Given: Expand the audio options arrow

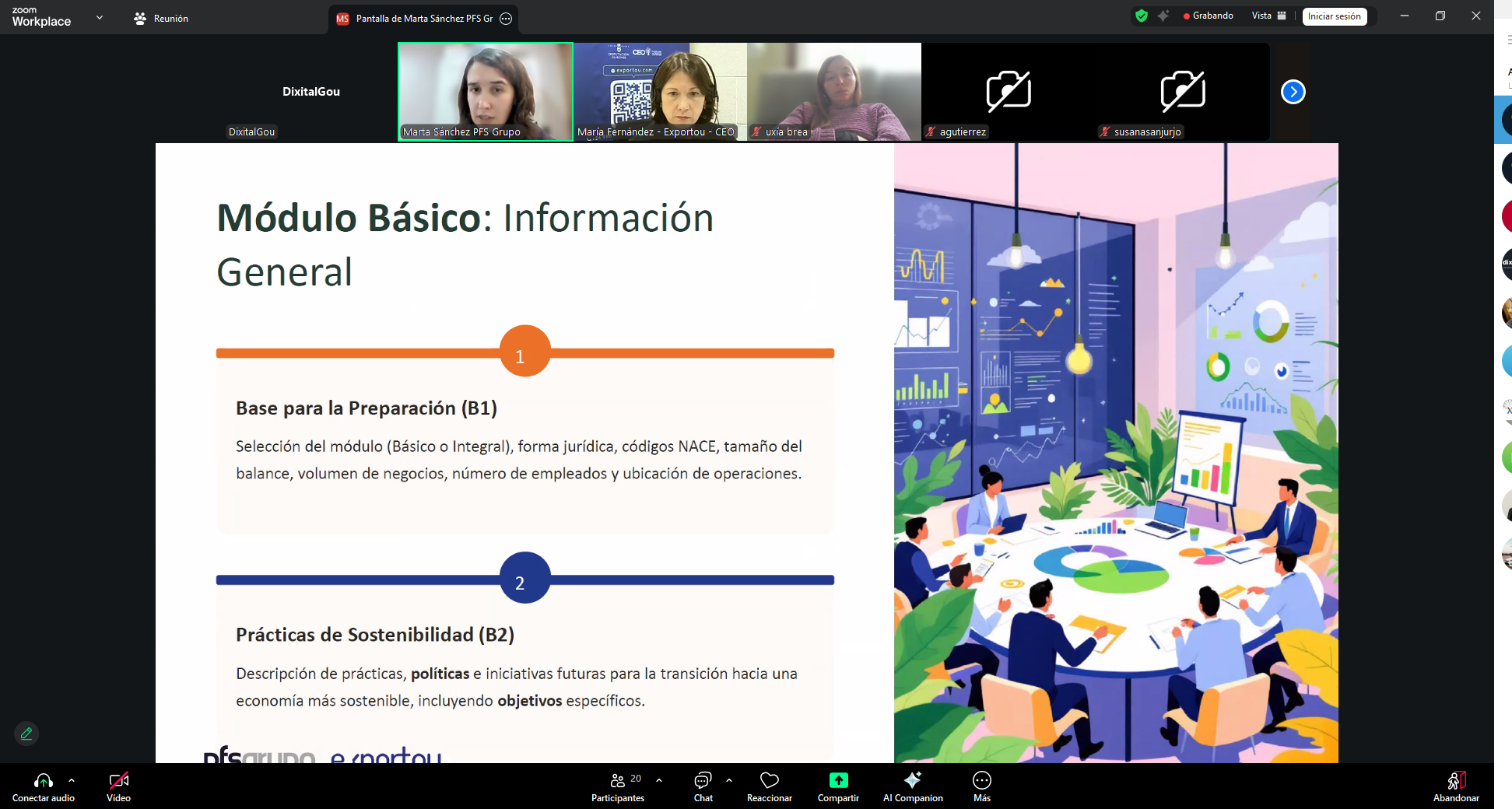Looking at the screenshot, I should [x=72, y=779].
